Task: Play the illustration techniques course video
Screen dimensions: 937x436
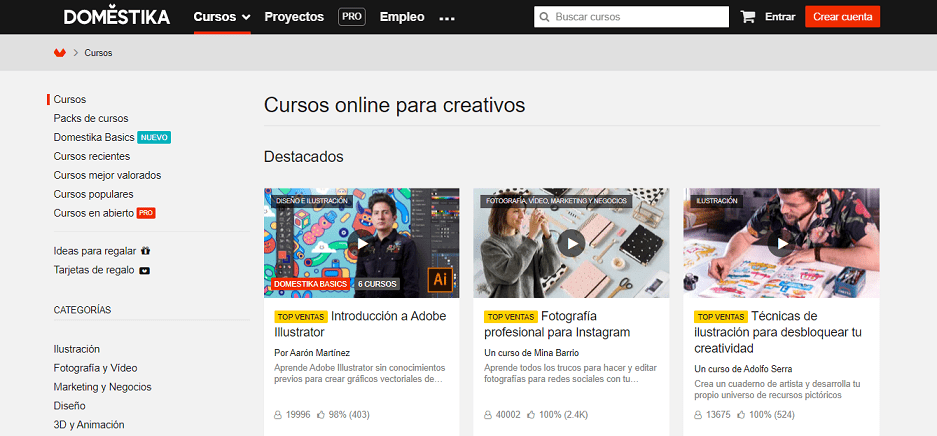Action: (781, 243)
